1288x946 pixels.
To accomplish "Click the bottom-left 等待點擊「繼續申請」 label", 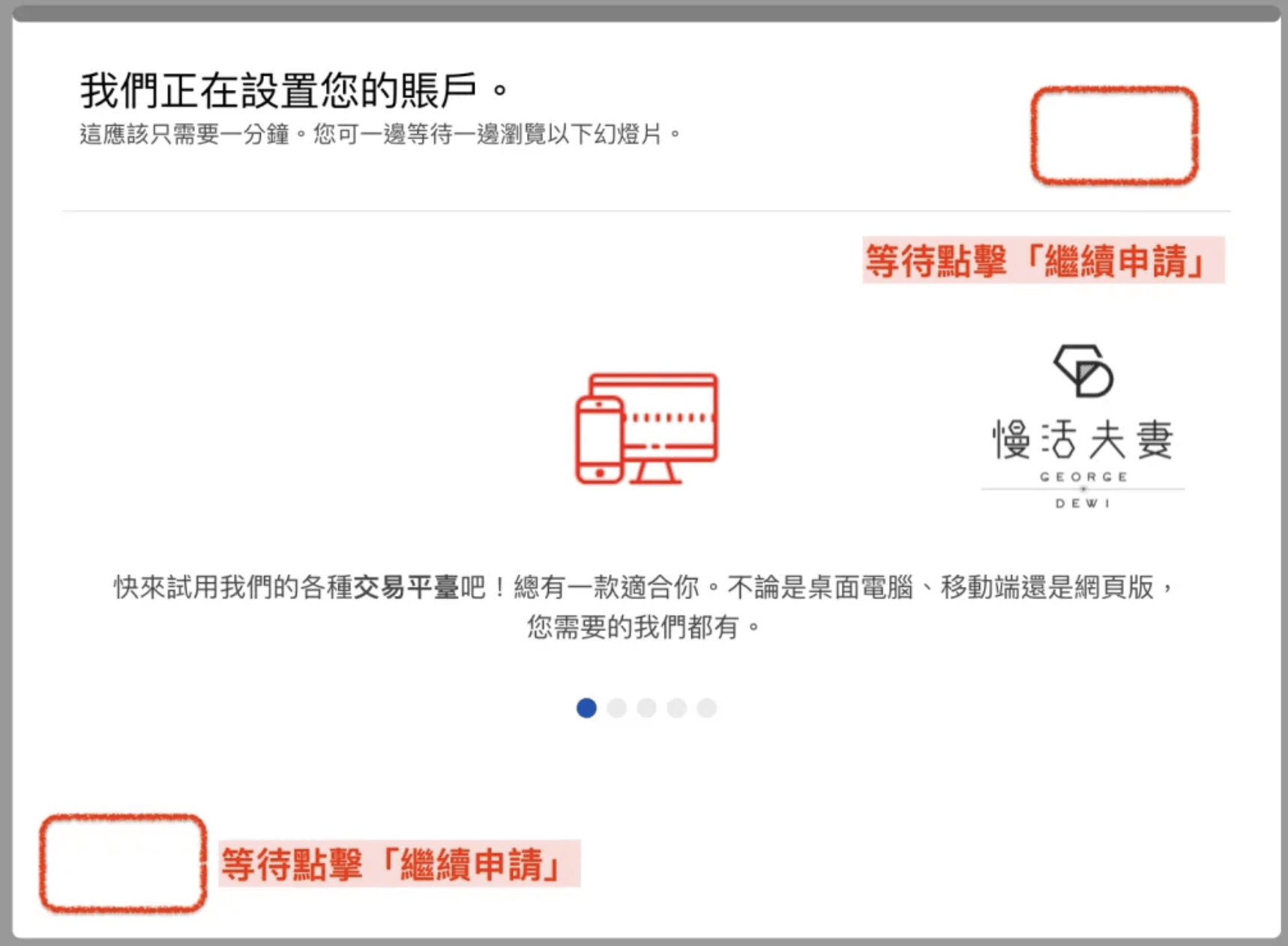I will pyautogui.click(x=399, y=864).
